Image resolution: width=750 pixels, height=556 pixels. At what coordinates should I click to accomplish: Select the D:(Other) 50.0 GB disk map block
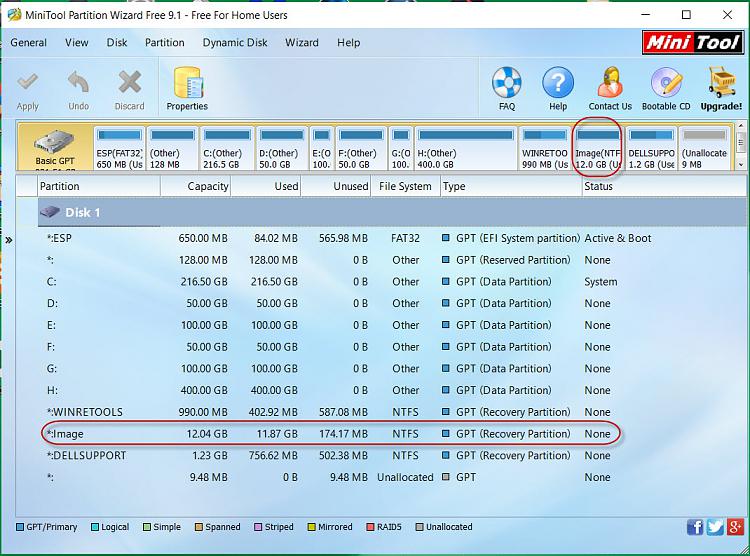[x=282, y=148]
